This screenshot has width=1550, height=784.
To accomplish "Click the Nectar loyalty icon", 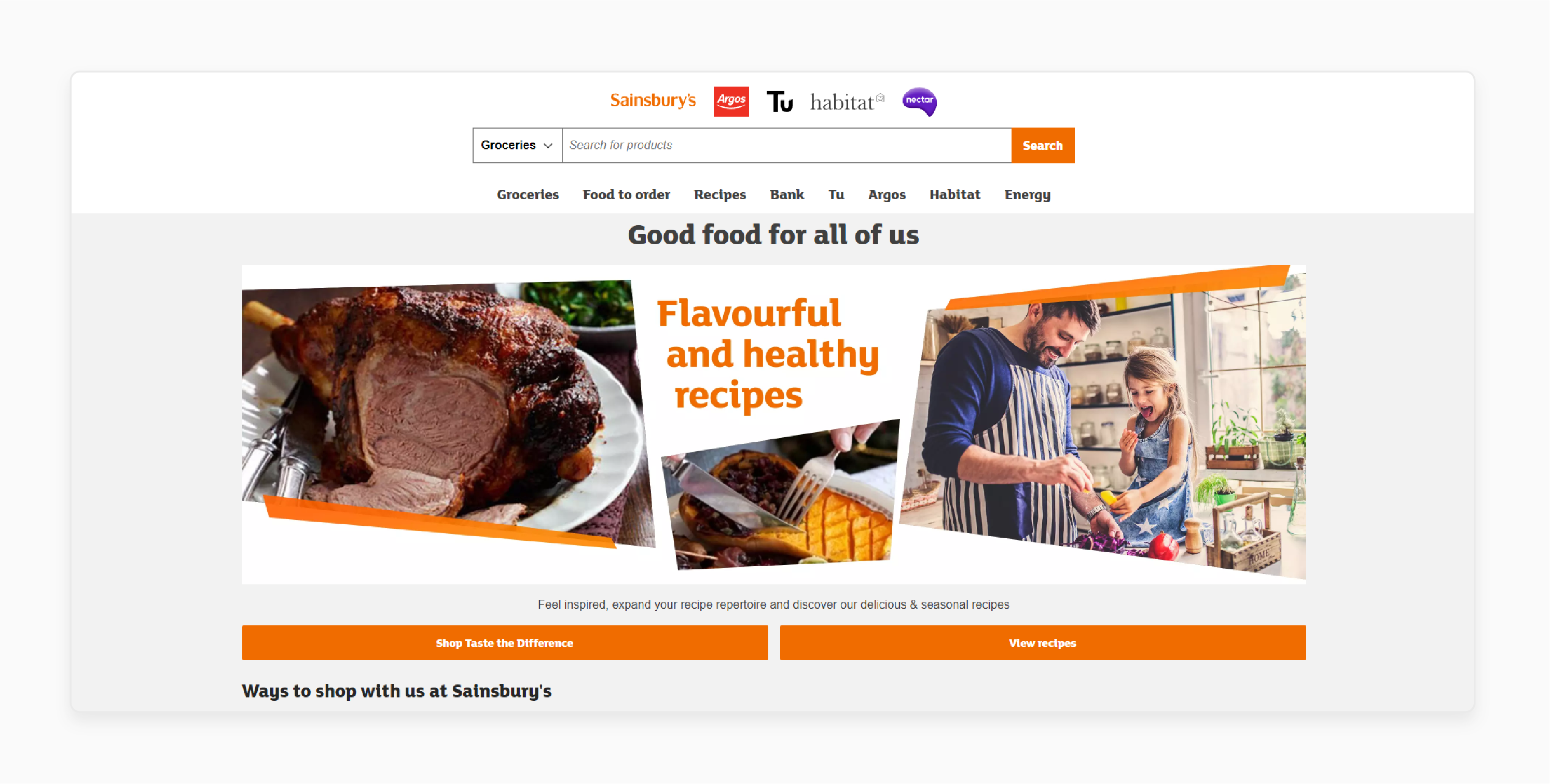I will [x=918, y=100].
